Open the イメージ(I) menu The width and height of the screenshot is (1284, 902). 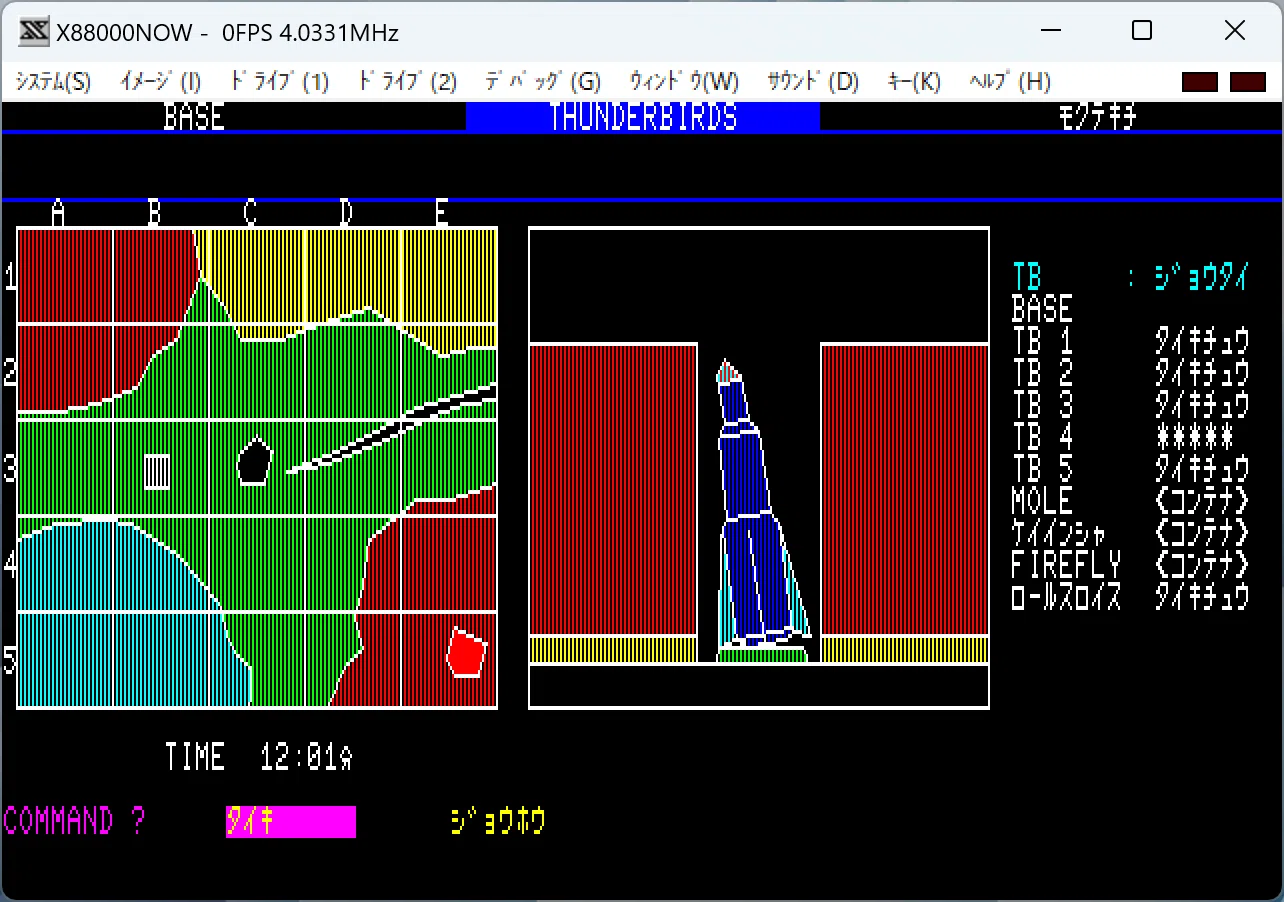[160, 82]
